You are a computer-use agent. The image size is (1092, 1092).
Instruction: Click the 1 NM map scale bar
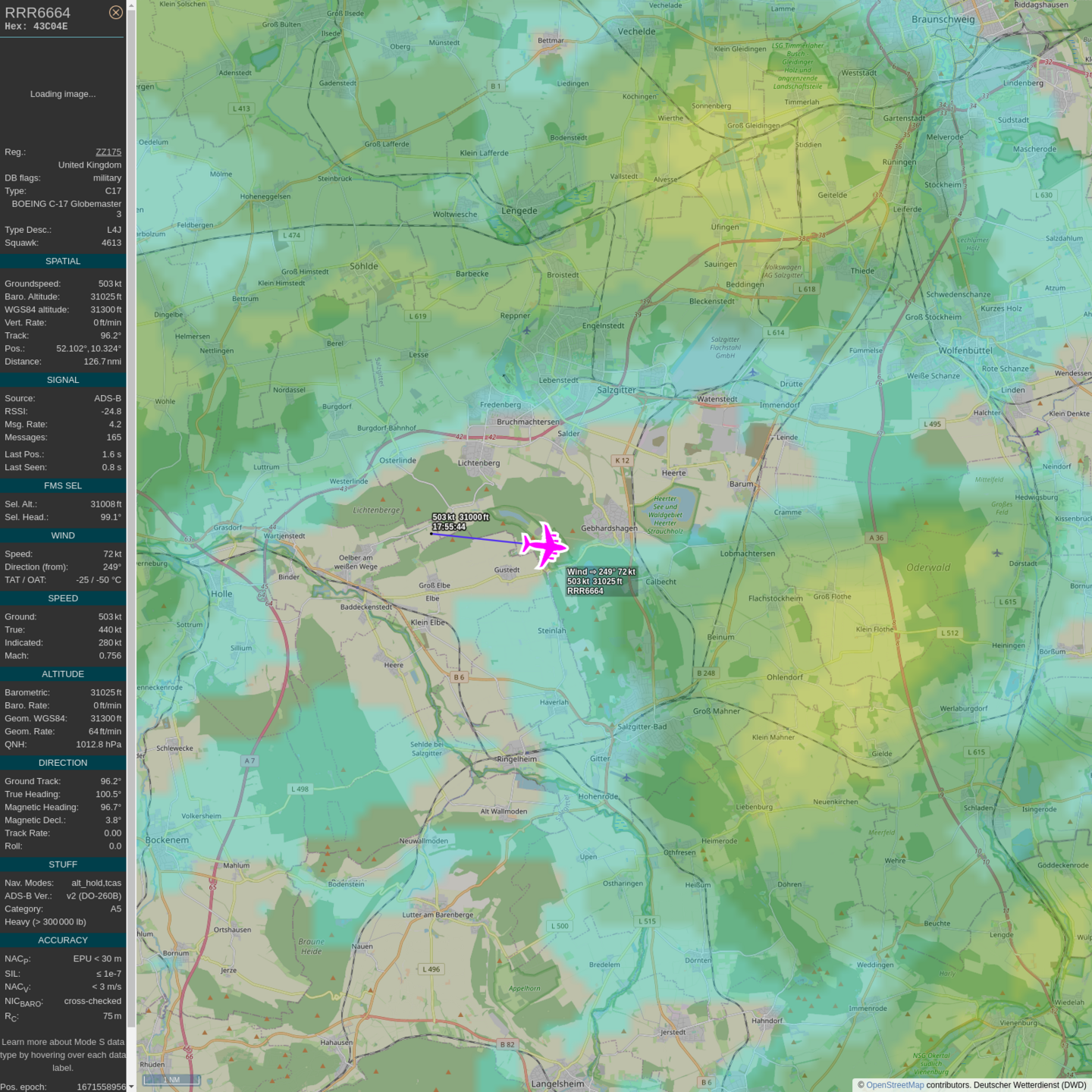pyautogui.click(x=172, y=1079)
